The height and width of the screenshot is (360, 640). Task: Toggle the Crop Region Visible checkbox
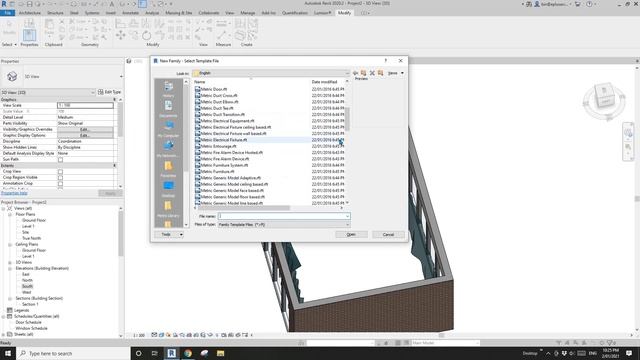60,178
